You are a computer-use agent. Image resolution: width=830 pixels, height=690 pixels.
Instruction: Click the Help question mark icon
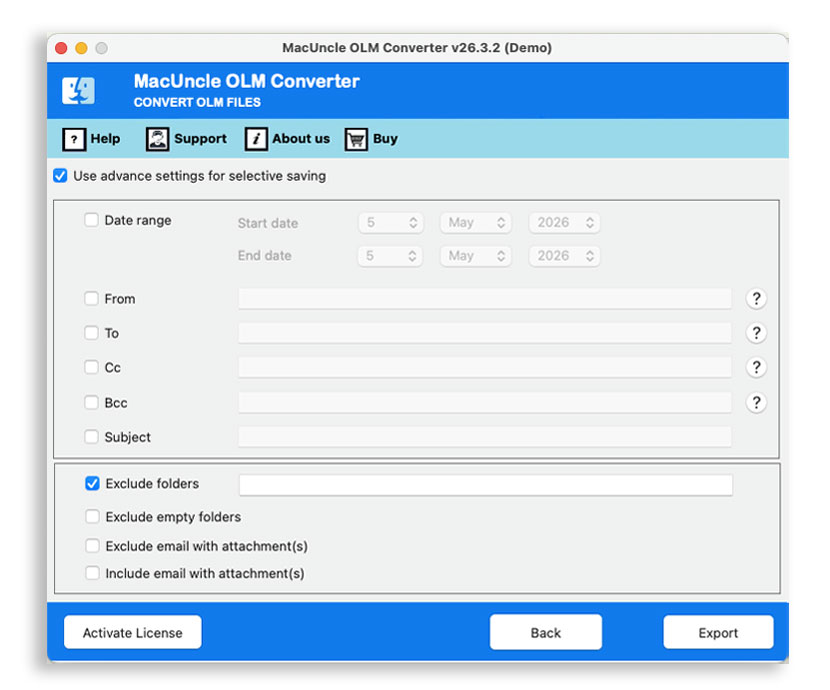[74, 140]
